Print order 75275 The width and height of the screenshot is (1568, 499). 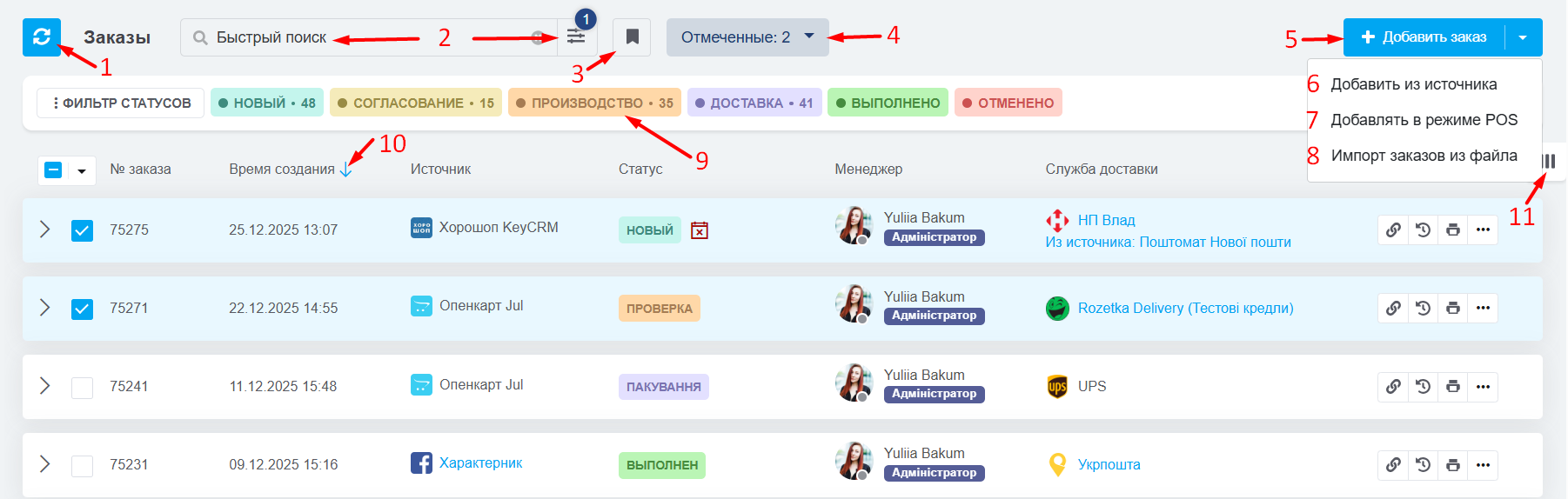point(1452,230)
